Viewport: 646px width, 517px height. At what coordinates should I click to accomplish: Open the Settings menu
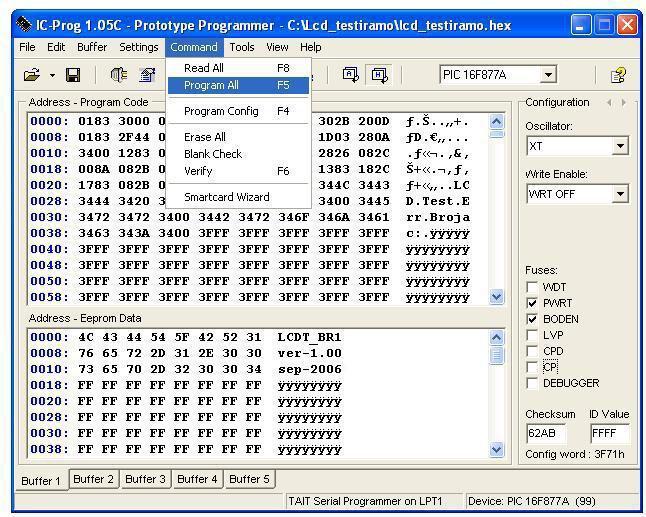point(139,47)
